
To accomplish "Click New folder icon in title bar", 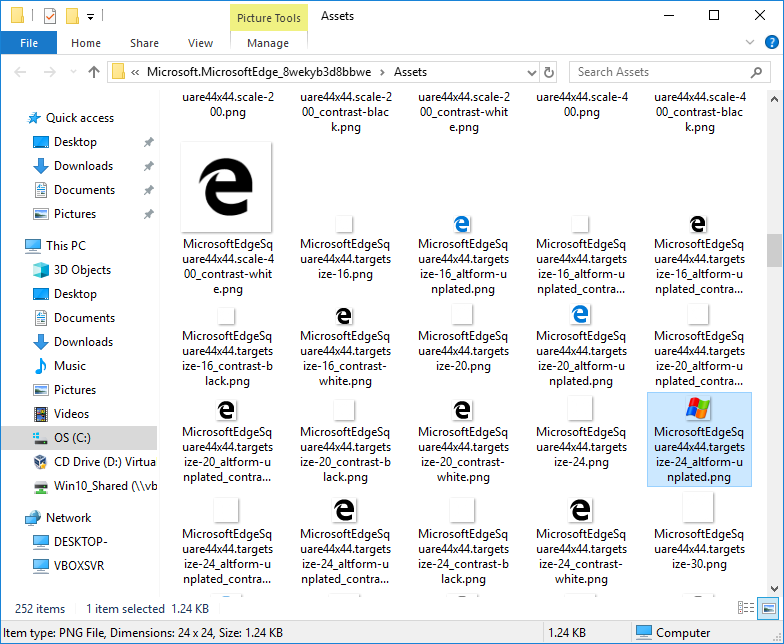I will point(72,16).
